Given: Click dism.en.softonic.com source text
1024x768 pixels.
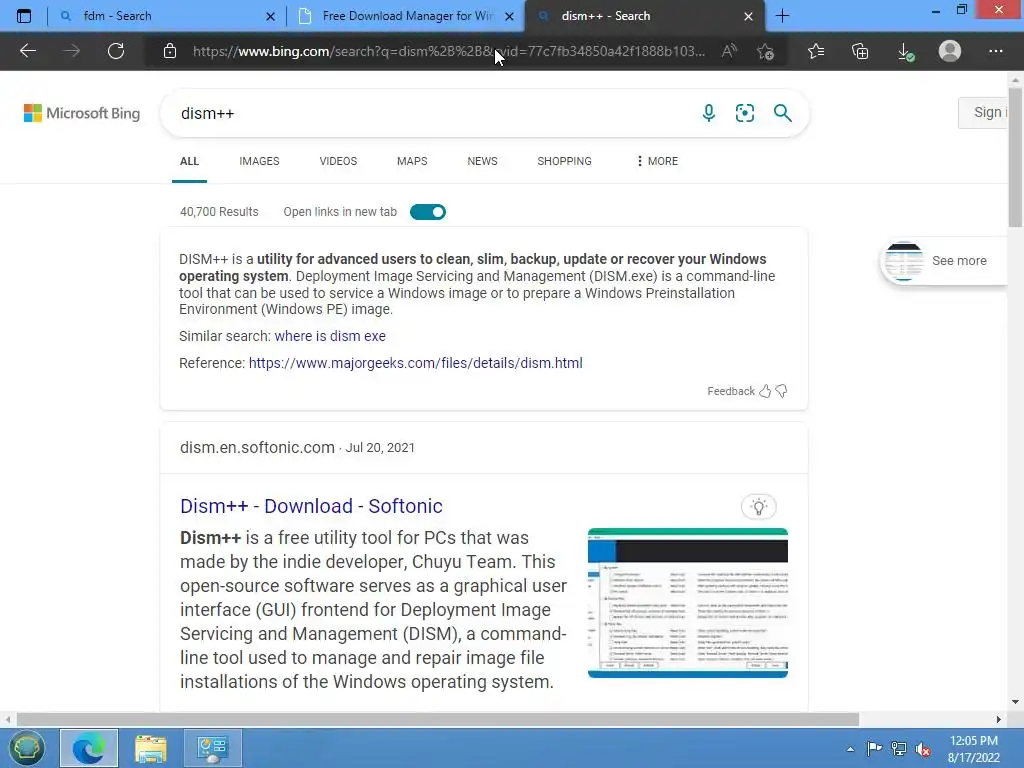Looking at the screenshot, I should tap(257, 447).
